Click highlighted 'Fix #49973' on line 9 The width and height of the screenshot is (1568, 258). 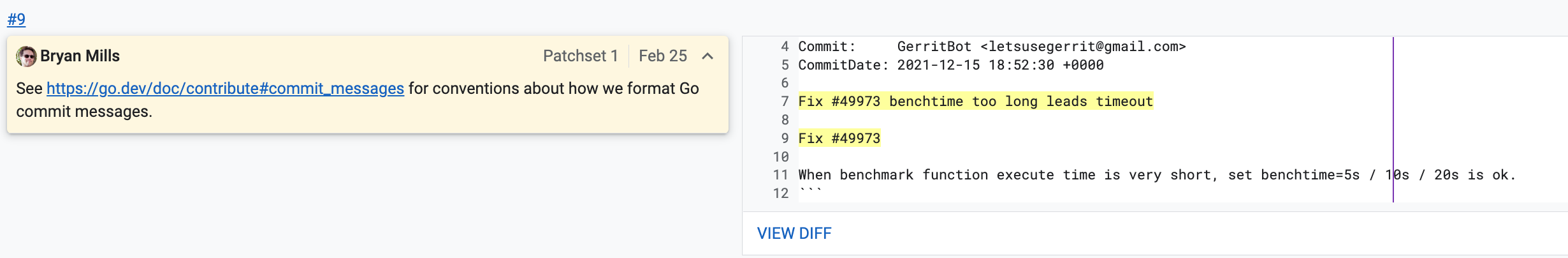[x=839, y=139]
